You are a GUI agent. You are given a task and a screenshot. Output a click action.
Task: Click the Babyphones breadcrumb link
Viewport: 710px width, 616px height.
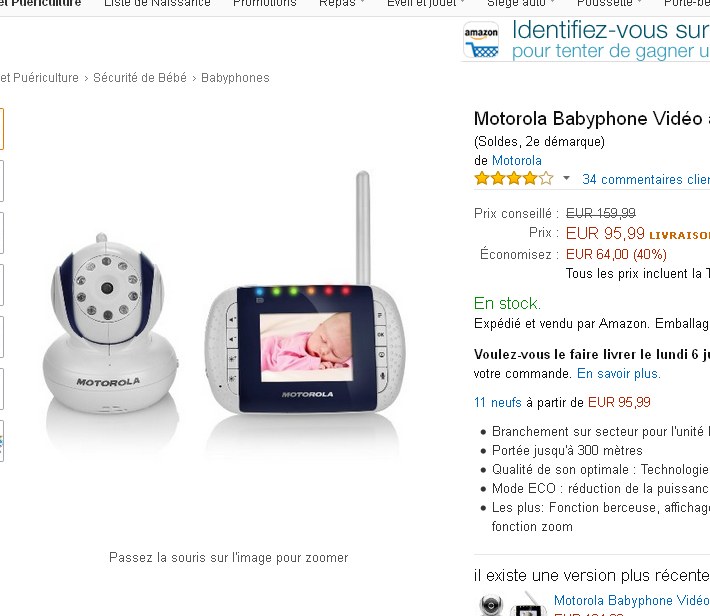[x=235, y=78]
